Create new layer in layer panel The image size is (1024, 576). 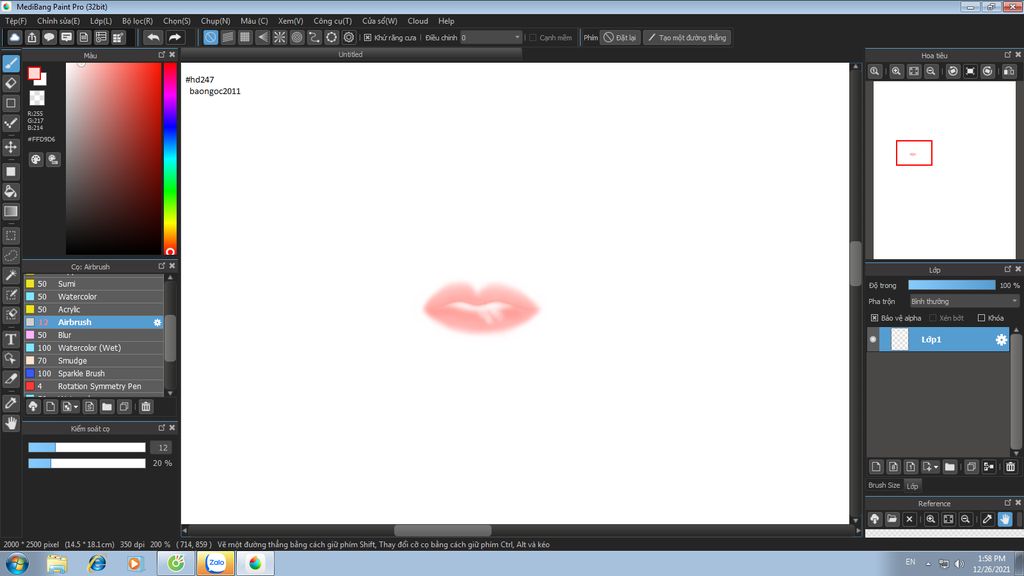click(x=876, y=466)
